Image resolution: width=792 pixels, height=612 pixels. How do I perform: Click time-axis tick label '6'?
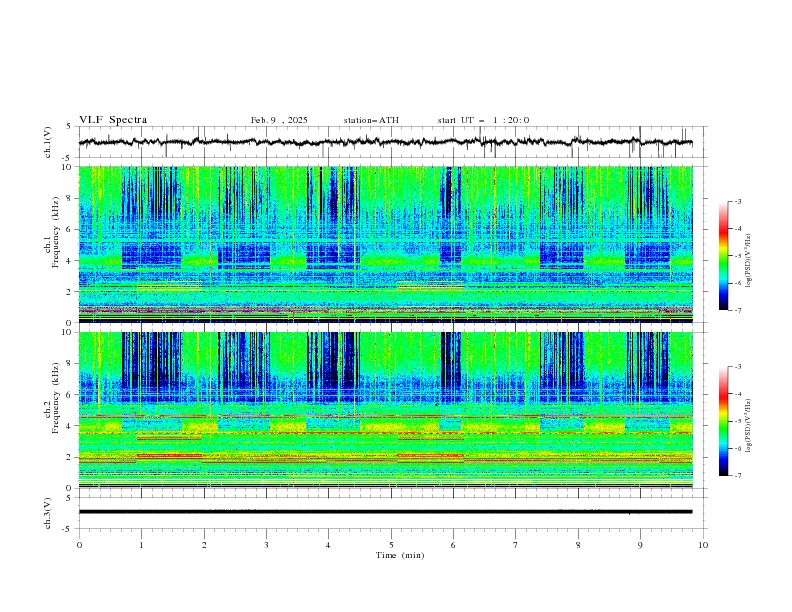pos(453,545)
